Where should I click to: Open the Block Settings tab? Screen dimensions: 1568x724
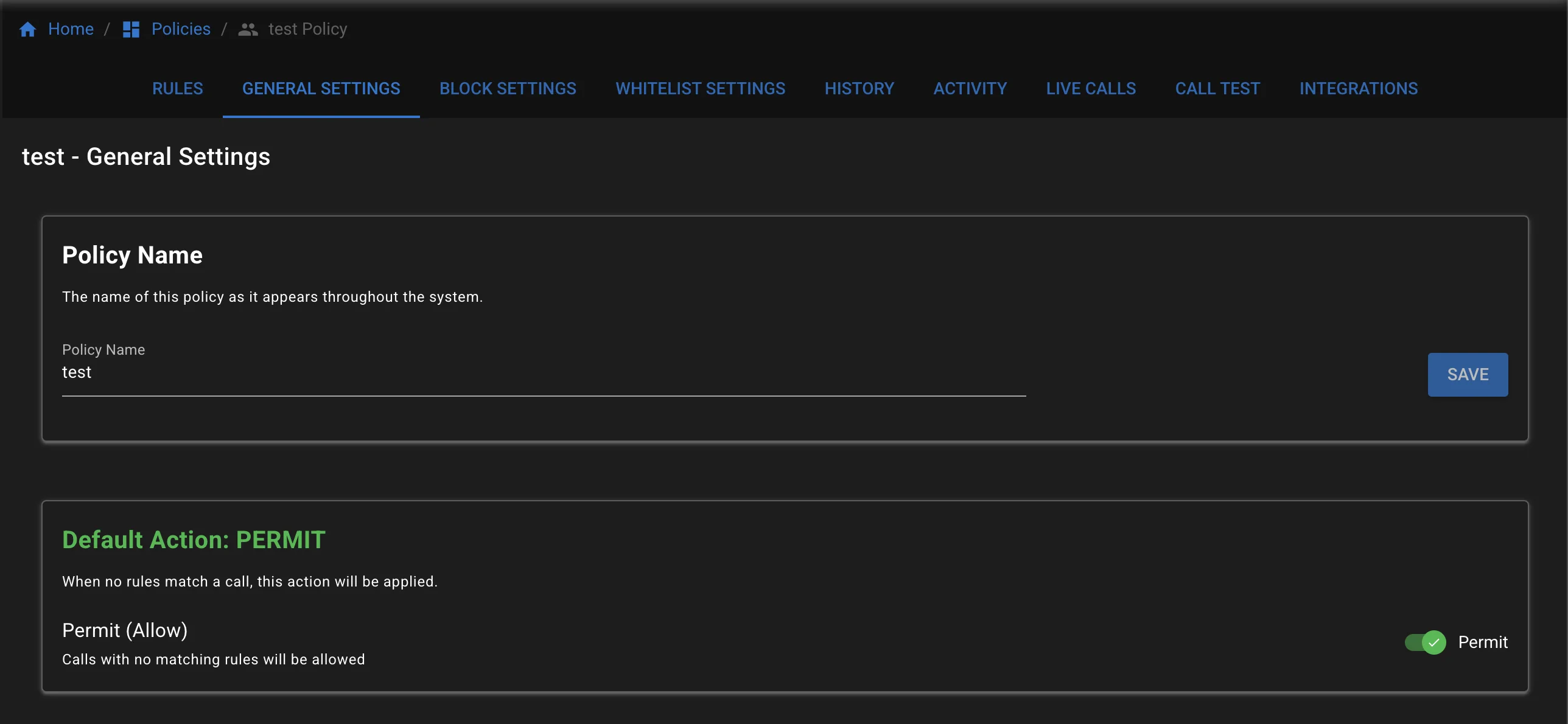click(x=508, y=89)
